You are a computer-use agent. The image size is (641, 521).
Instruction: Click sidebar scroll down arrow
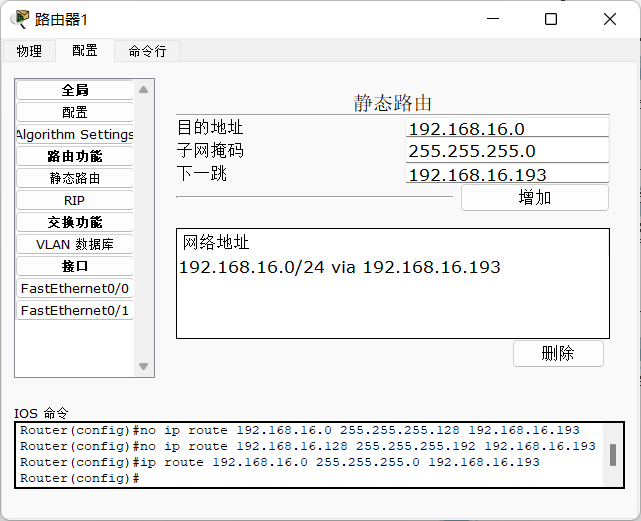coord(143,366)
